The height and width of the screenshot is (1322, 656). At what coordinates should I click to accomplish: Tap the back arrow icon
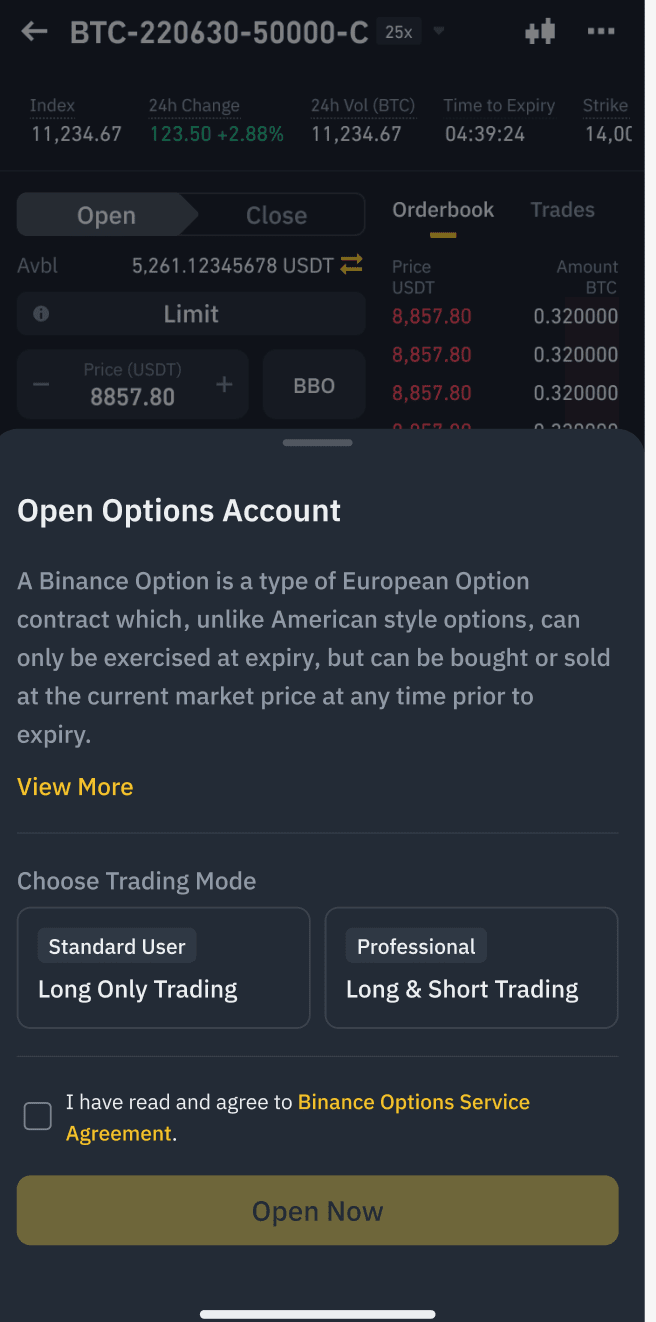click(34, 32)
